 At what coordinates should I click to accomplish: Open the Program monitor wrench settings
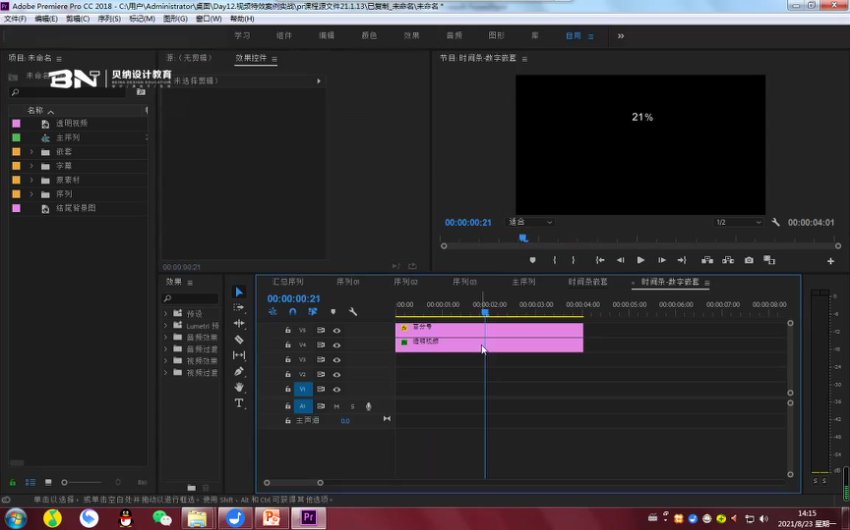tap(776, 222)
